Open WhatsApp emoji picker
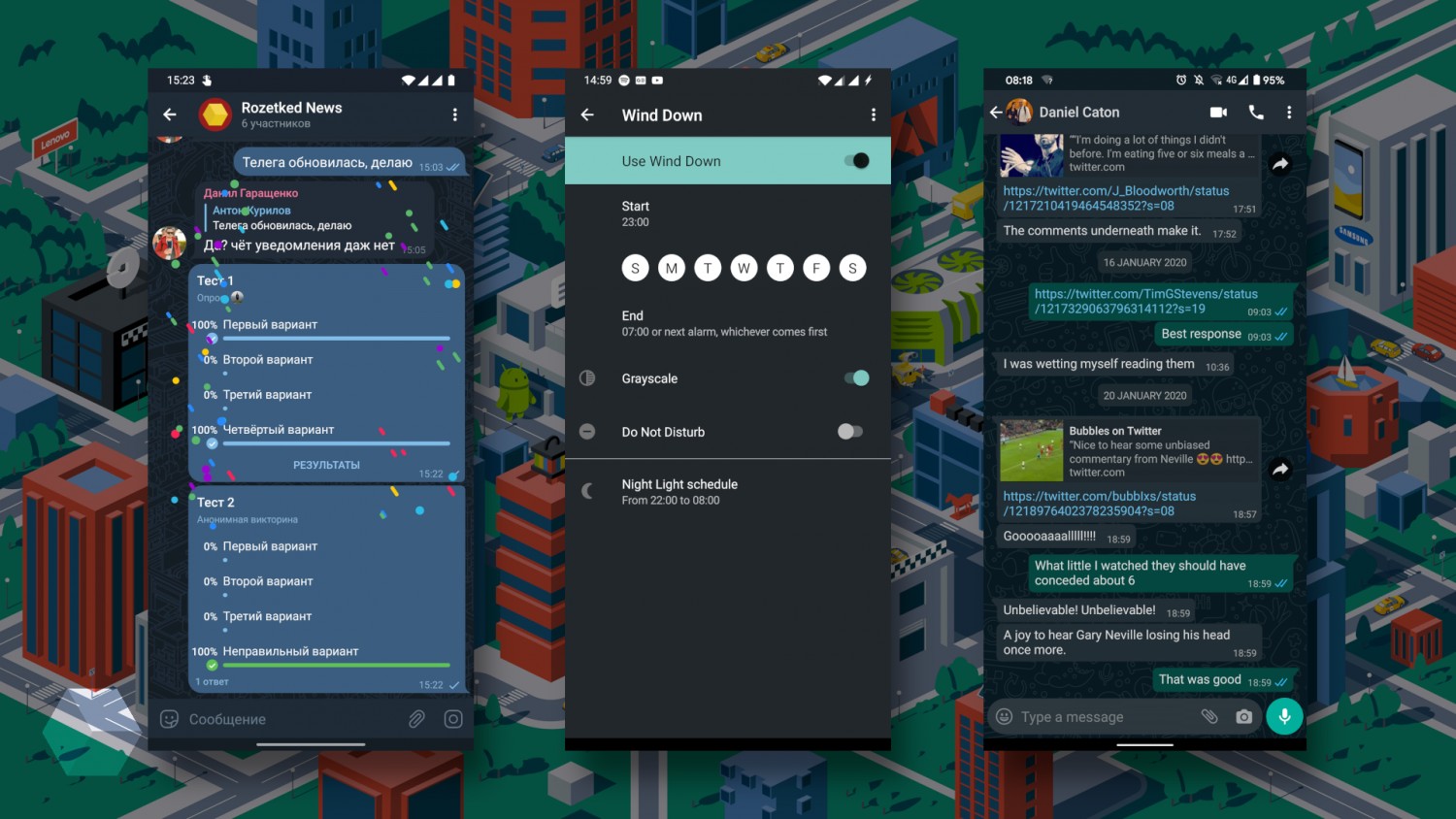The image size is (1456, 819). (x=1005, y=717)
